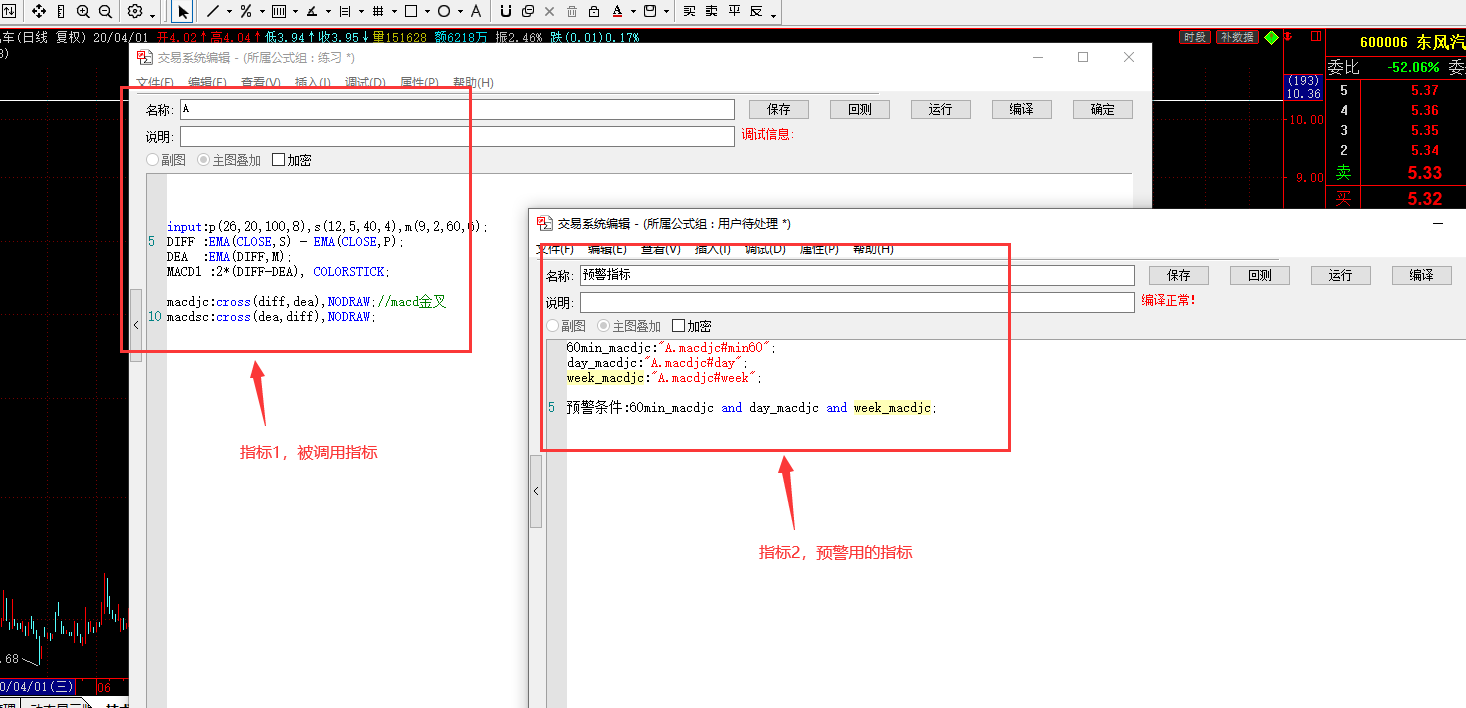
Task: Open 文件(F) menu in 预警指标 window
Action: pos(555,249)
